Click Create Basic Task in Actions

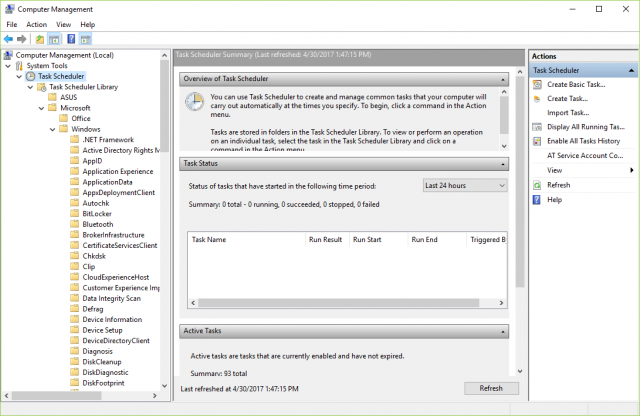[577, 84]
